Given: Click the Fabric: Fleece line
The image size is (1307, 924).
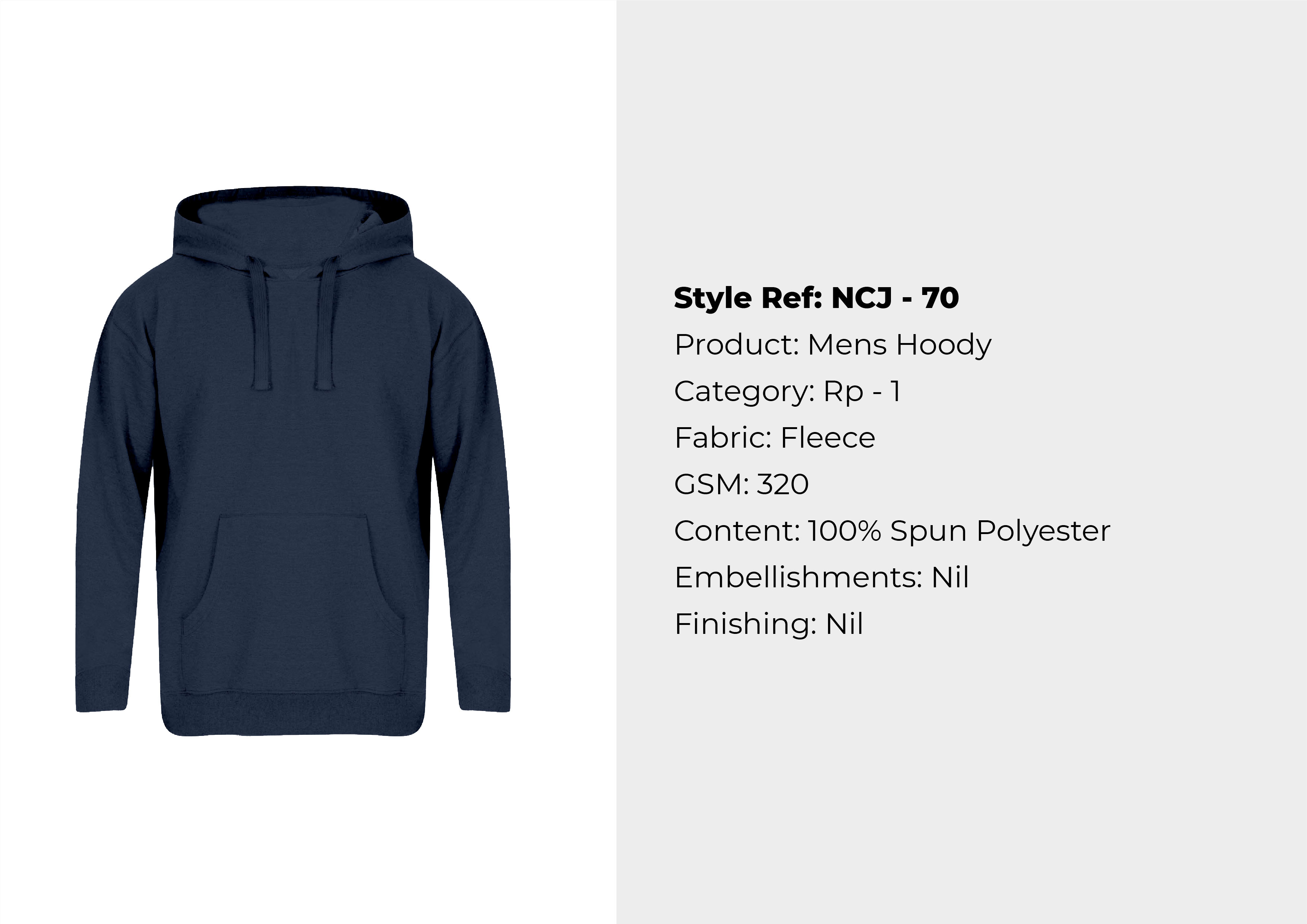Looking at the screenshot, I should pos(775,438).
